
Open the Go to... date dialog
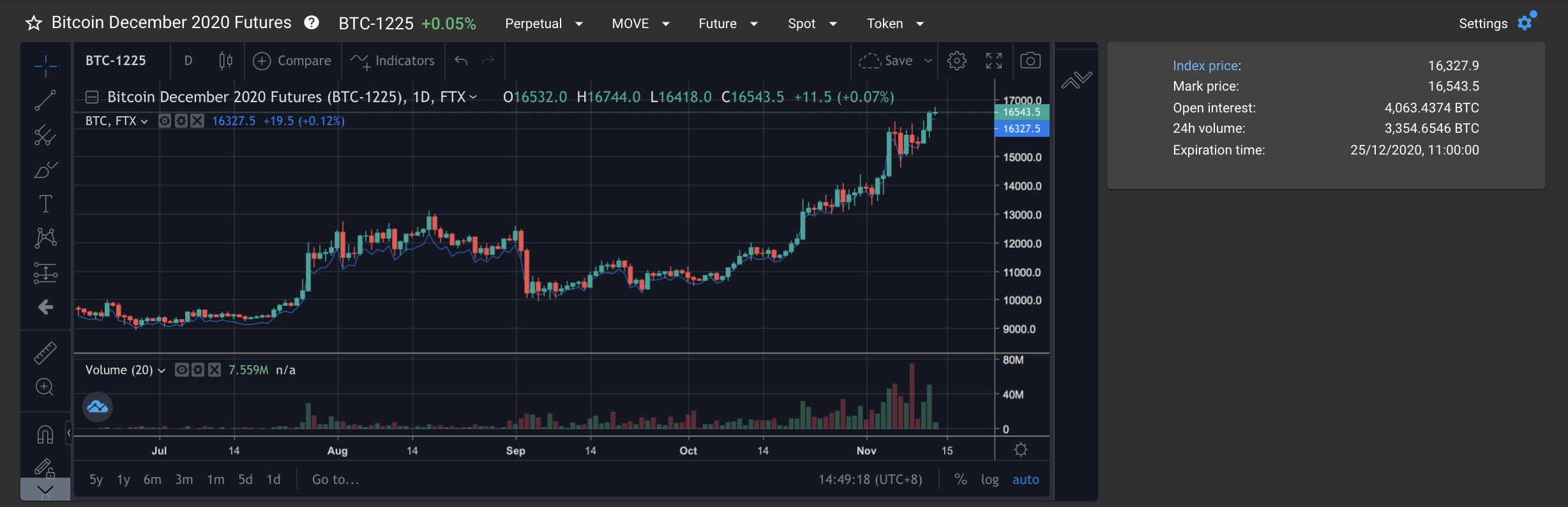336,480
